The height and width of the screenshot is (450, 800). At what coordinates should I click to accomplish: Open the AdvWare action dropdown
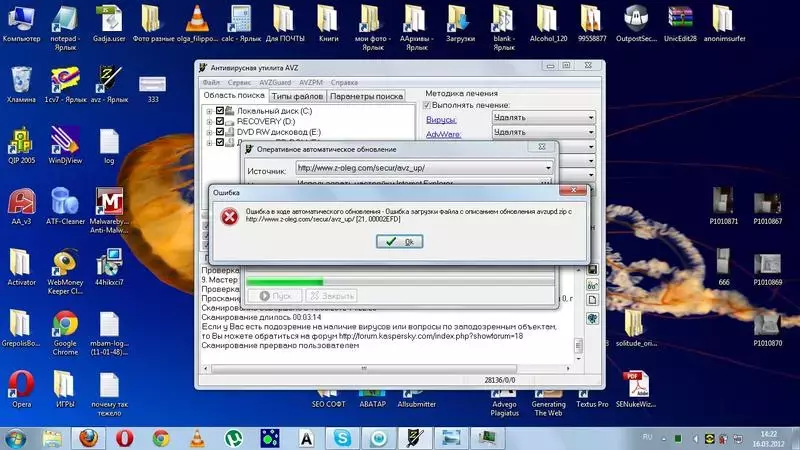click(543, 132)
